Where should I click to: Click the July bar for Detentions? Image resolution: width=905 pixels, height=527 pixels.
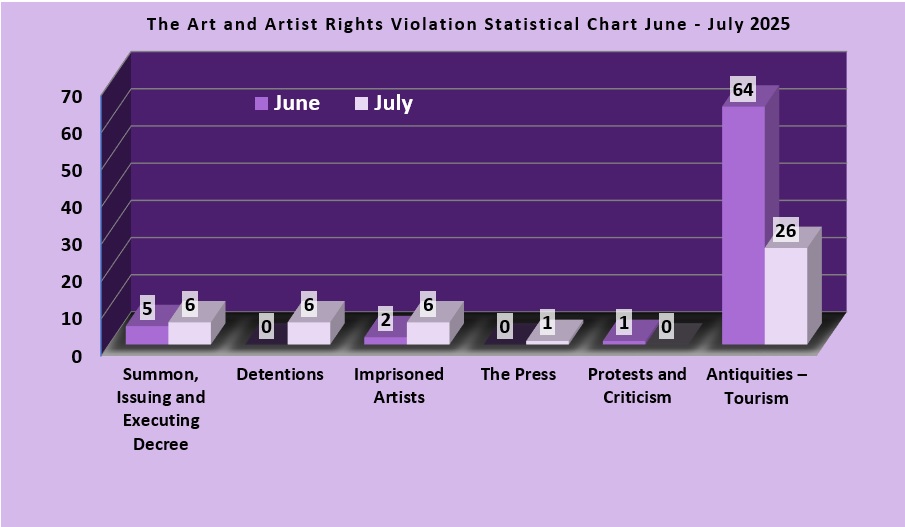308,333
